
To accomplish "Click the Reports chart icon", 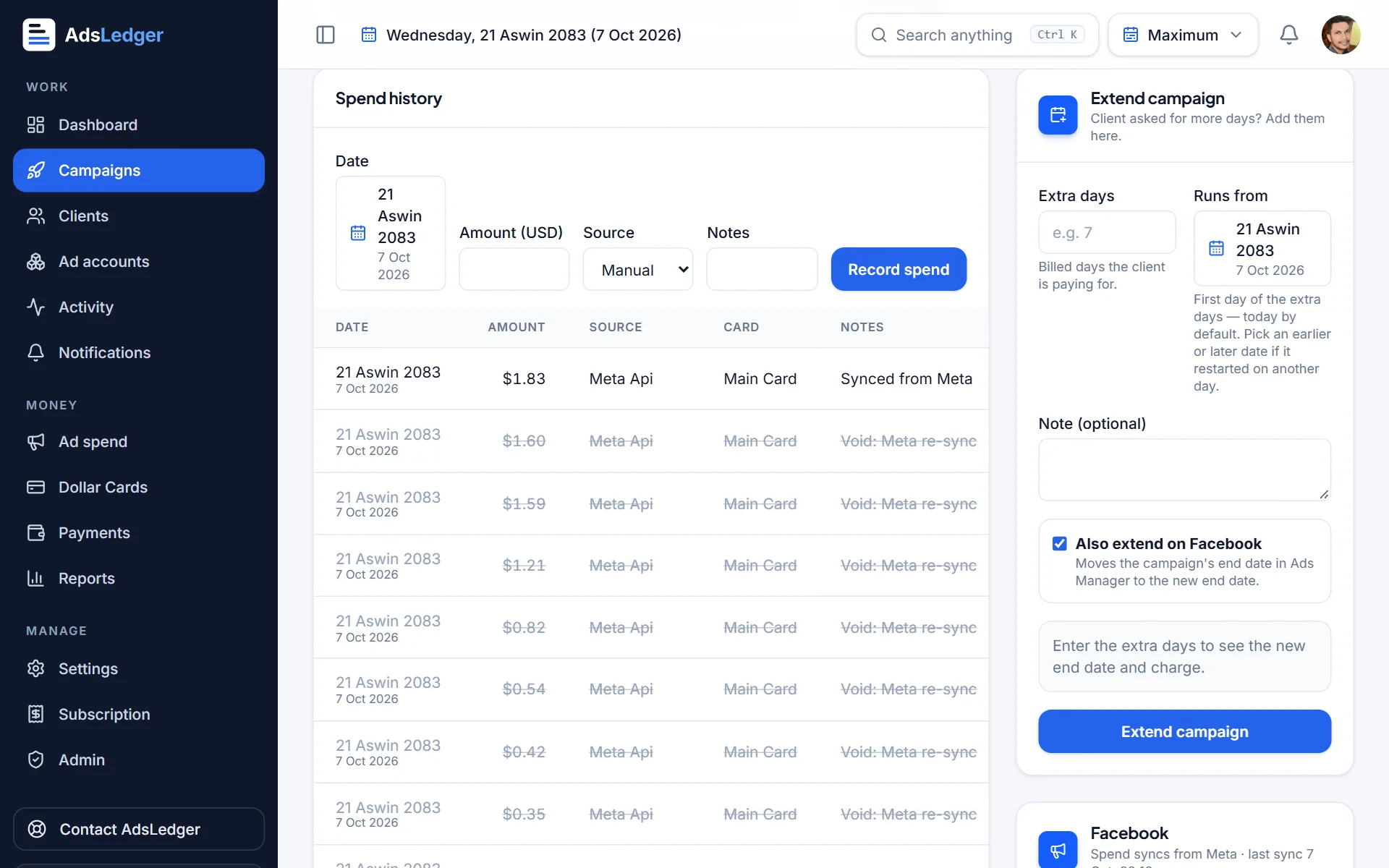I will click(35, 578).
